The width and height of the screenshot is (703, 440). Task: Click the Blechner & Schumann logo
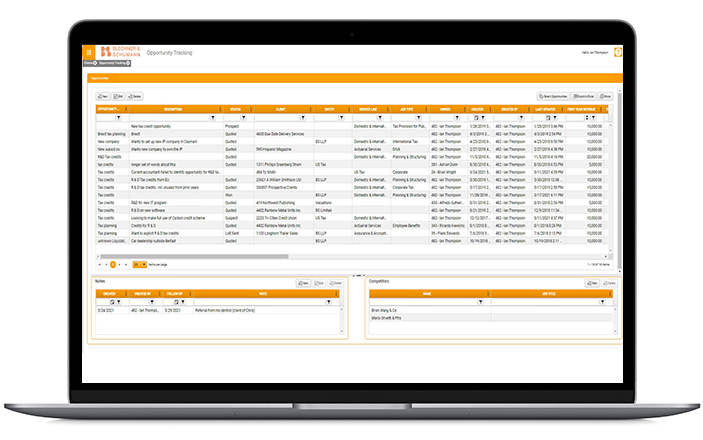coord(120,52)
